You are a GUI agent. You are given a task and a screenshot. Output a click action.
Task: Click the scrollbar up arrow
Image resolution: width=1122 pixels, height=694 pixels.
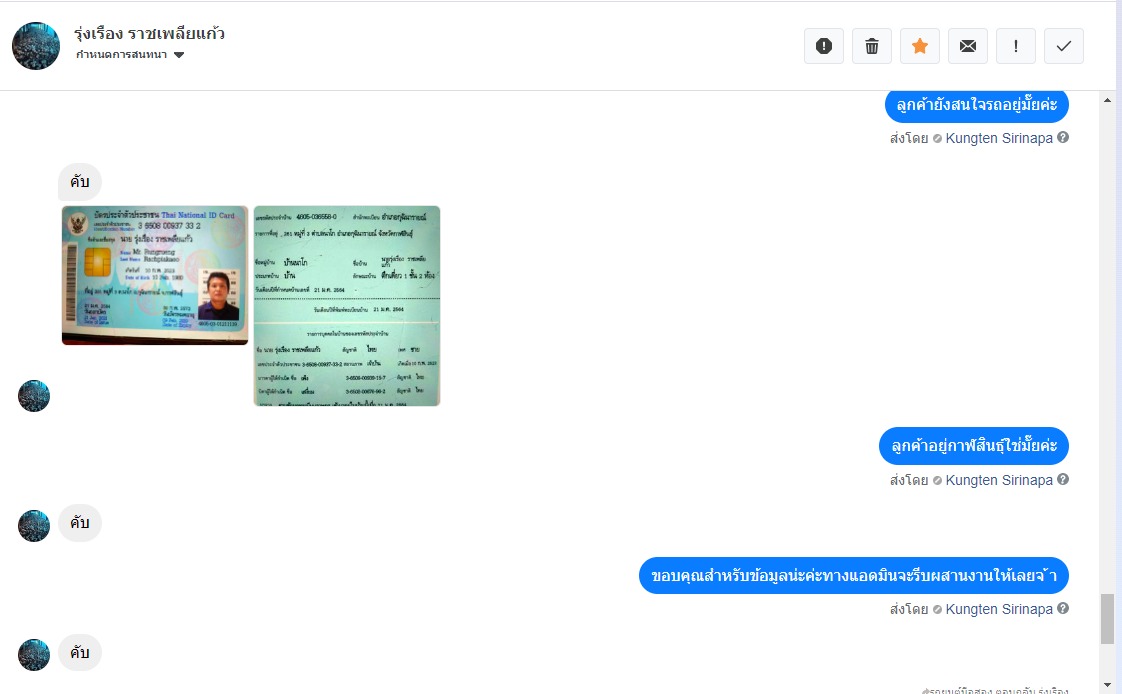coord(1107,100)
